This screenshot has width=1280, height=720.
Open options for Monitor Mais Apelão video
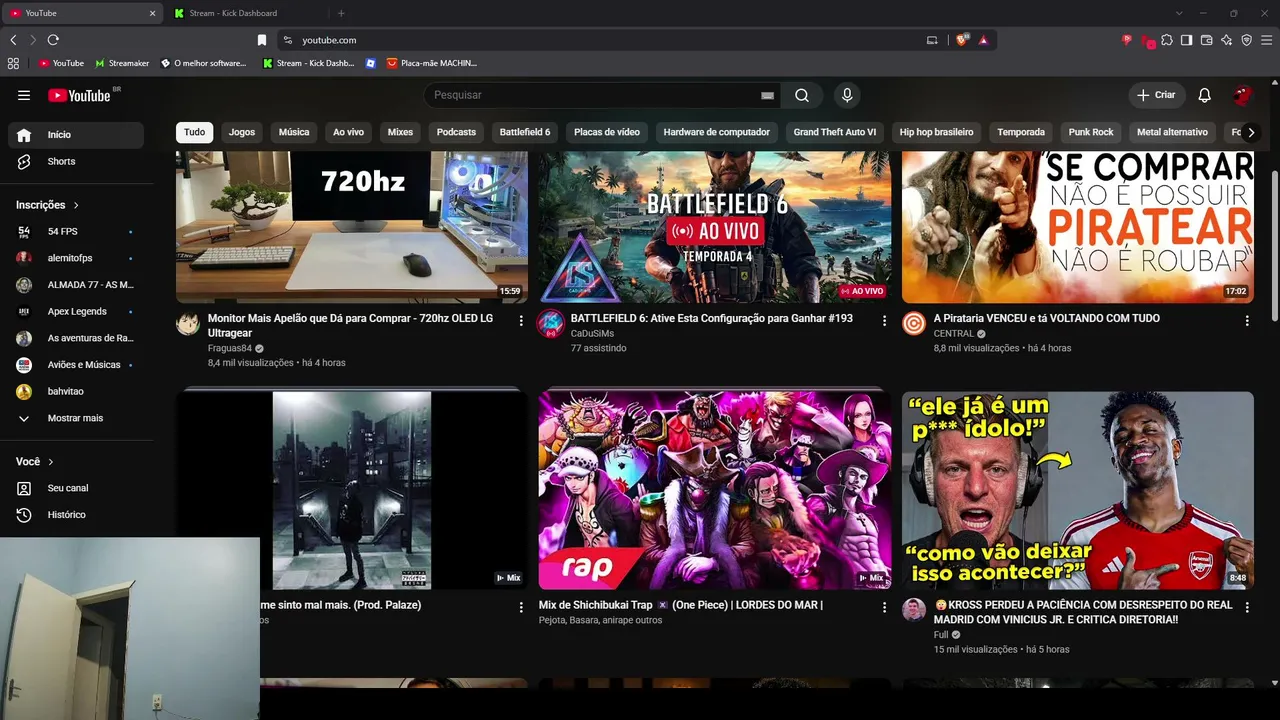pyautogui.click(x=521, y=320)
